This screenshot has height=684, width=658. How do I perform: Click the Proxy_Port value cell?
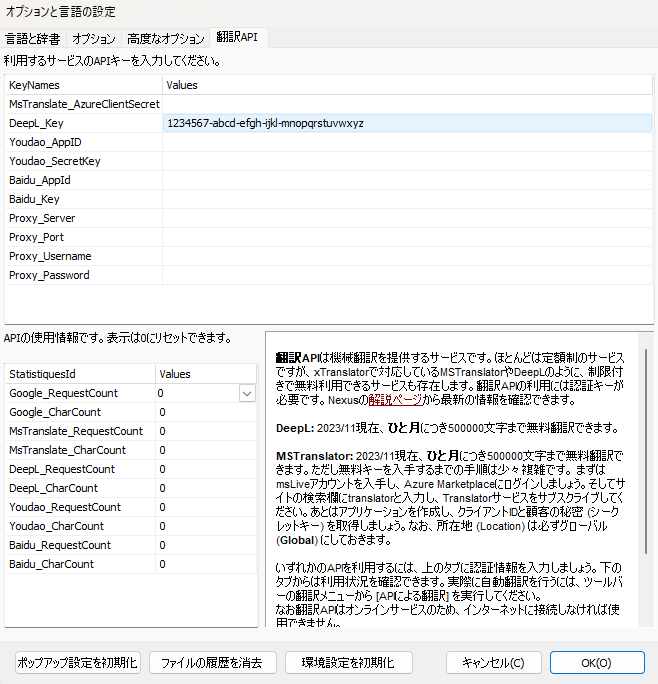[408, 237]
